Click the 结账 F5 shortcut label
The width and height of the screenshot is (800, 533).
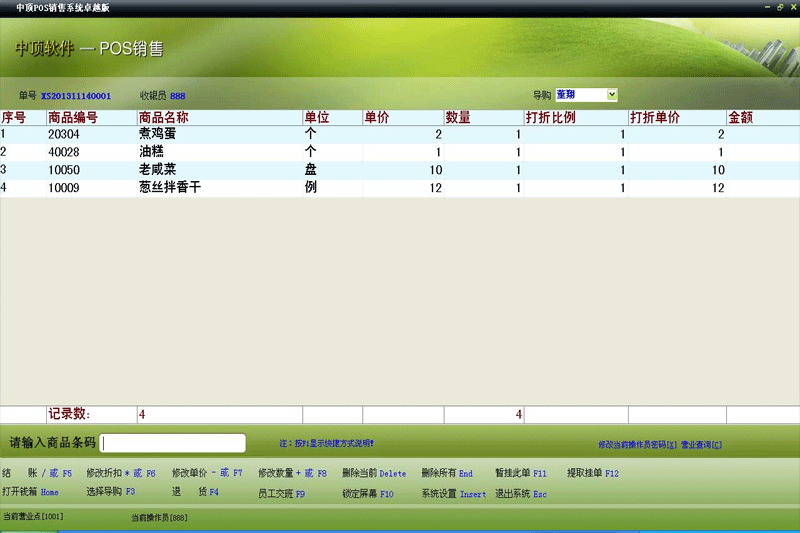point(37,473)
